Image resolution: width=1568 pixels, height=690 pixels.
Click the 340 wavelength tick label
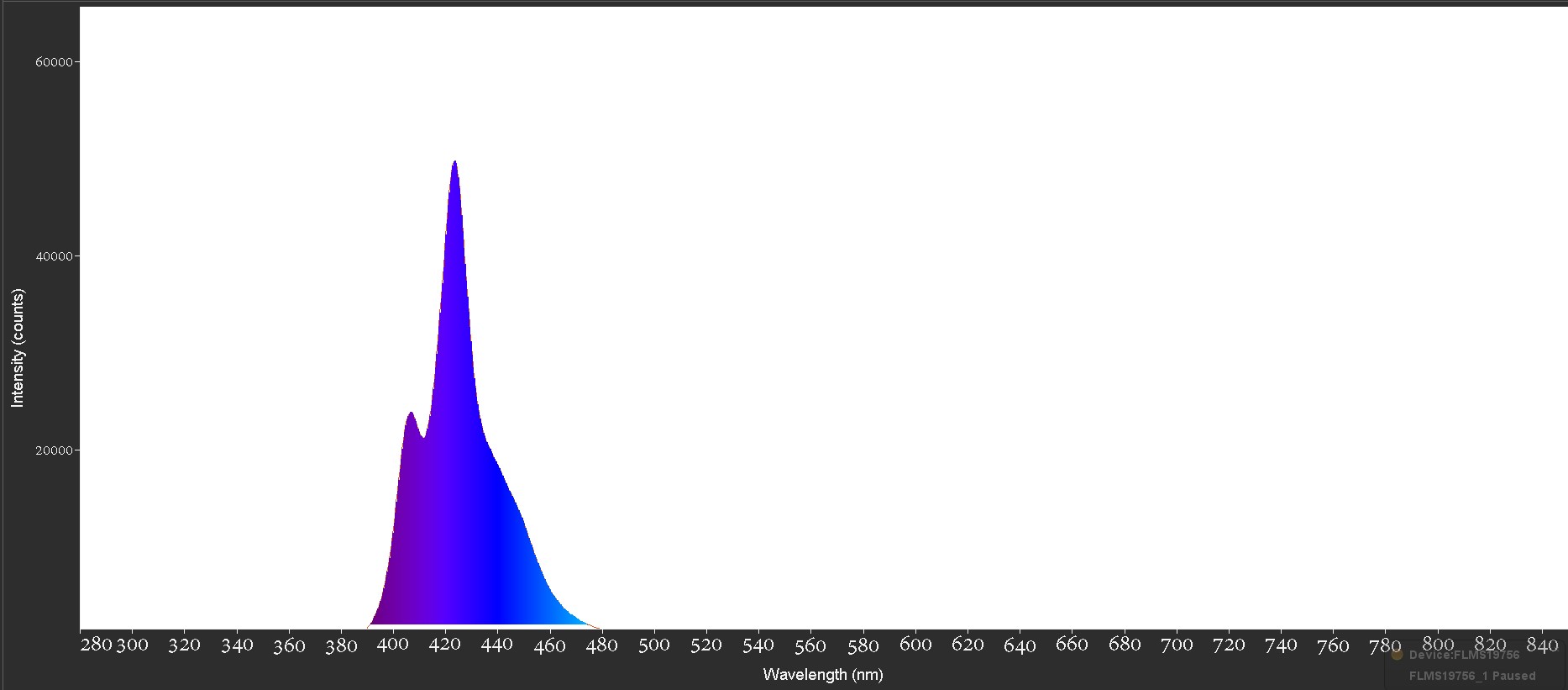tap(237, 645)
